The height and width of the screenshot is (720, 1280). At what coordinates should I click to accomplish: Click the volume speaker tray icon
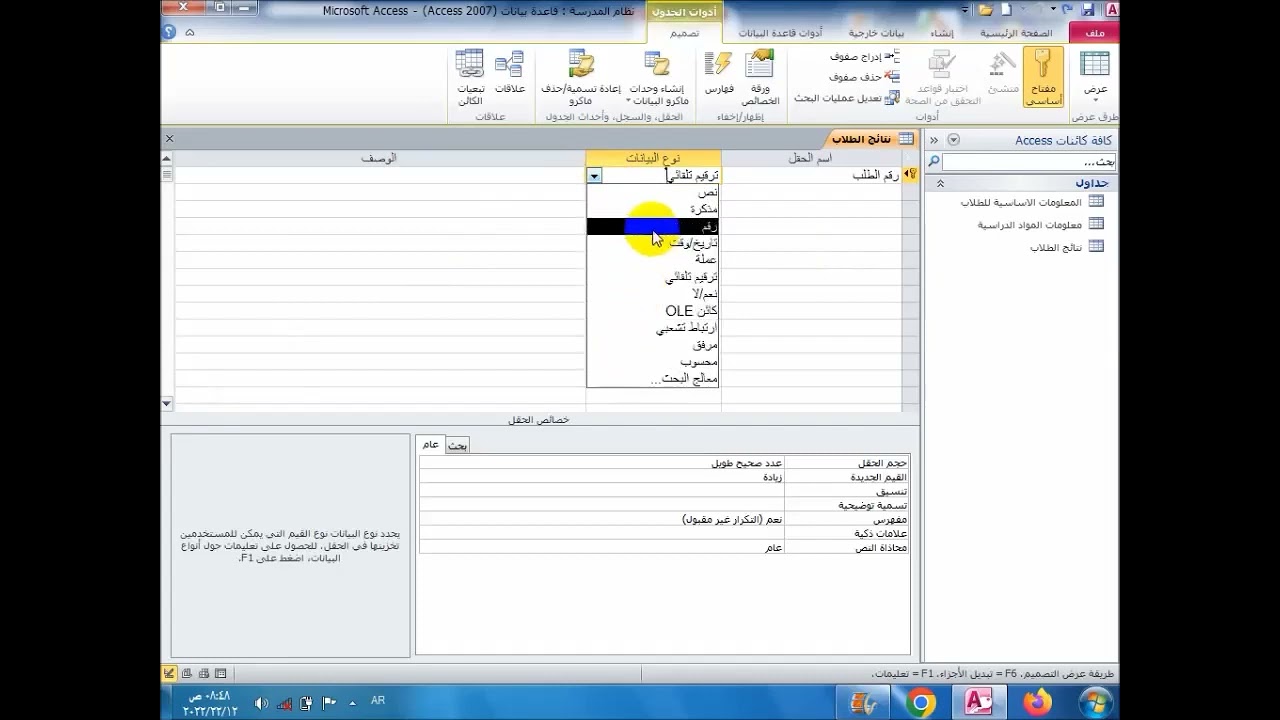[261, 703]
